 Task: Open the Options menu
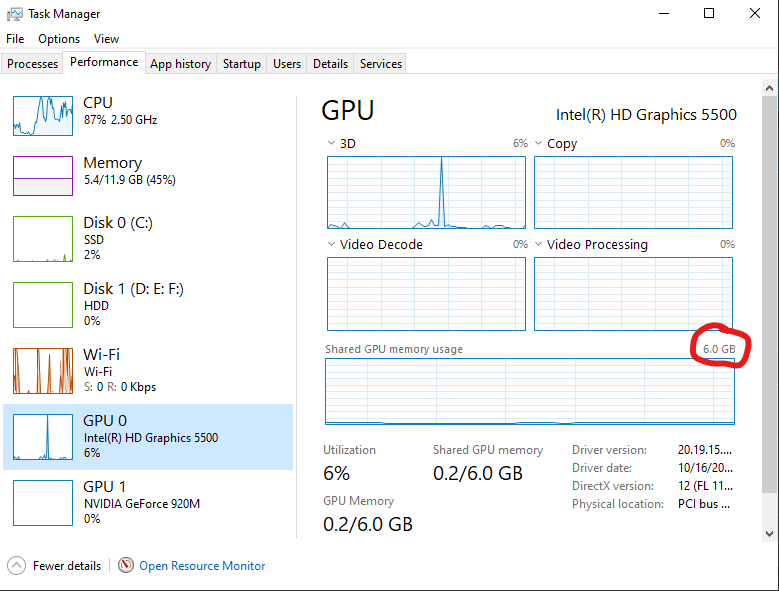pyautogui.click(x=59, y=39)
